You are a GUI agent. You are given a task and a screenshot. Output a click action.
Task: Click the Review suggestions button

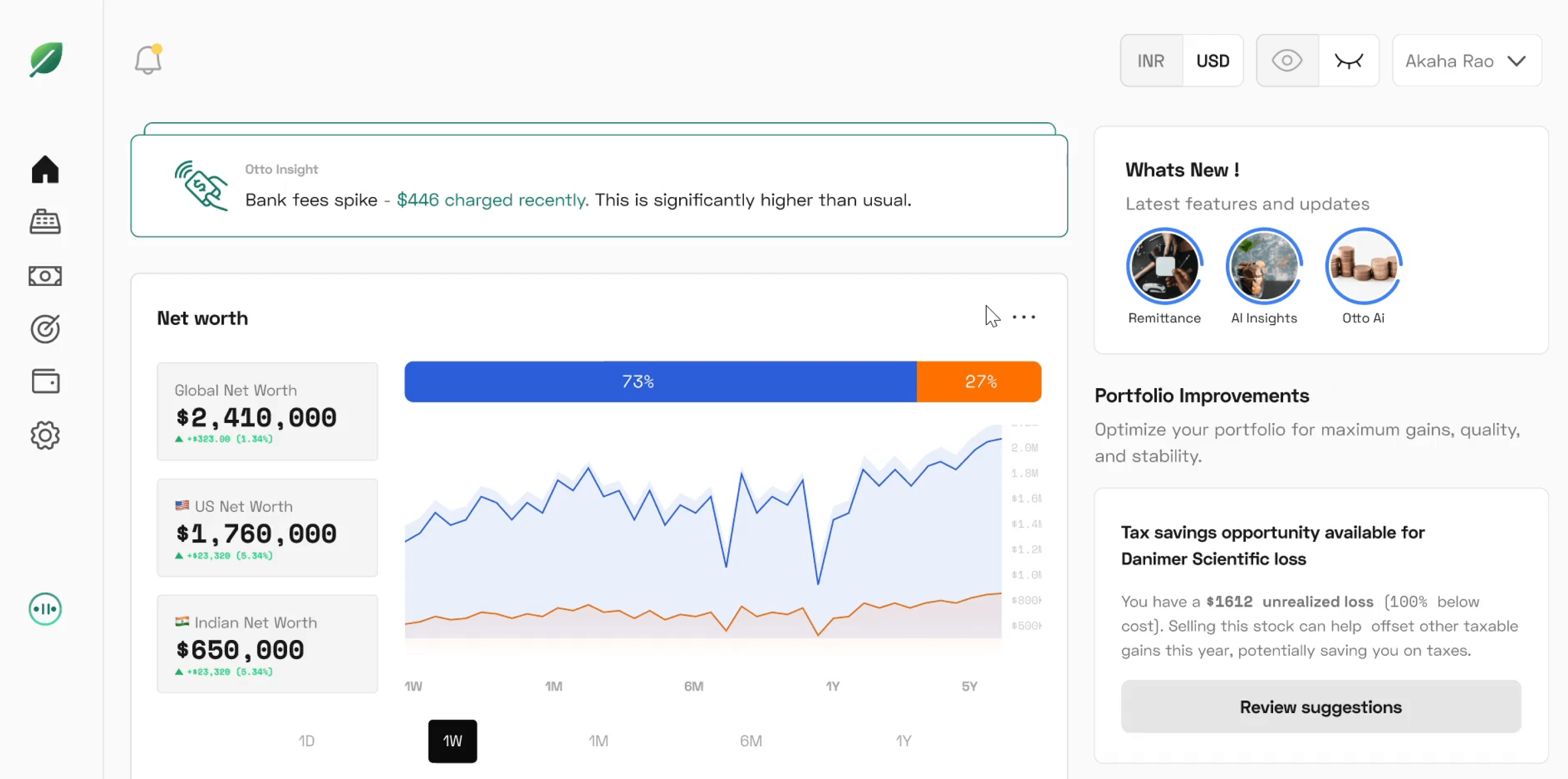point(1320,706)
